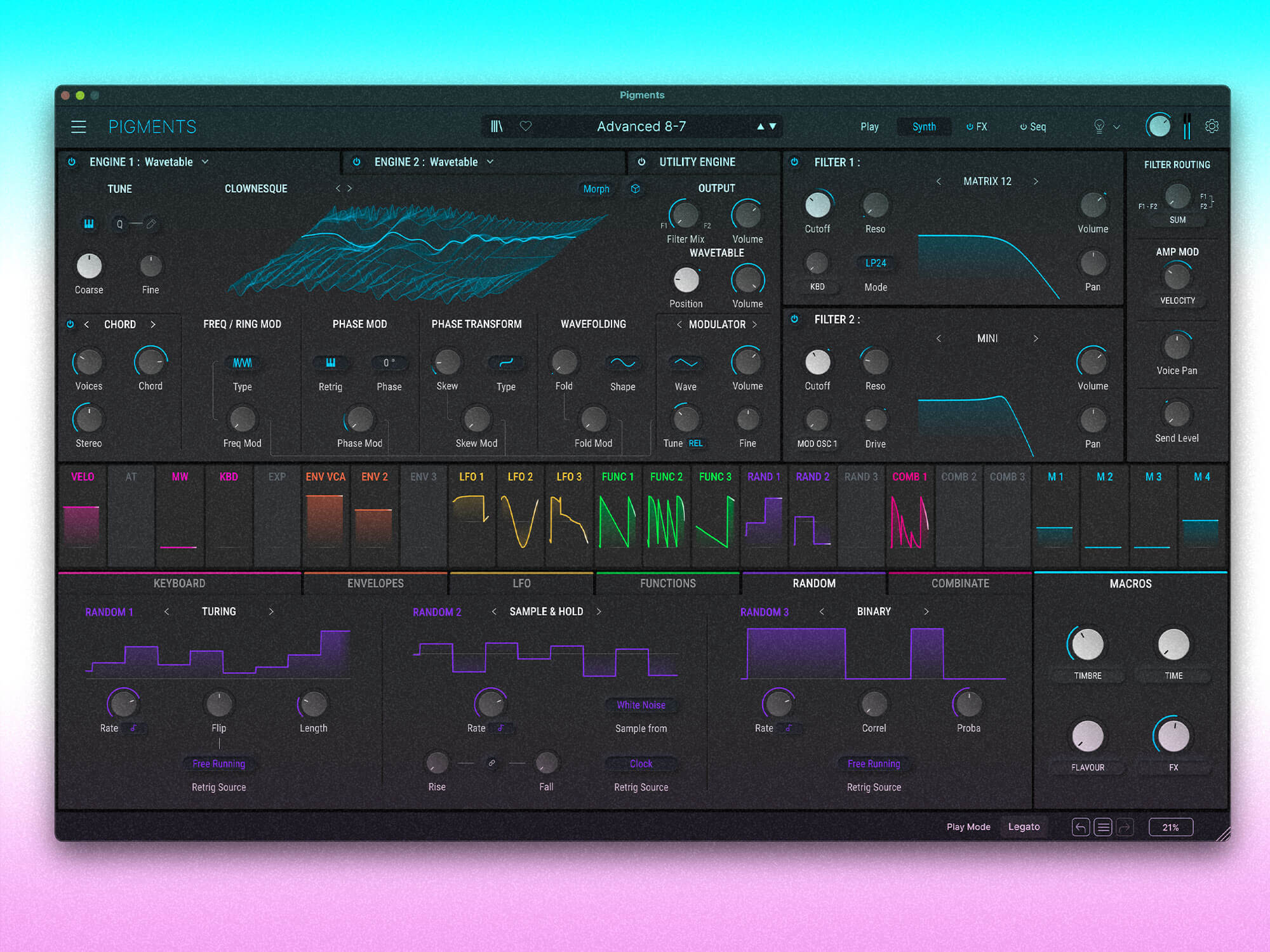Open Sample from White Noise dropdown

click(641, 705)
